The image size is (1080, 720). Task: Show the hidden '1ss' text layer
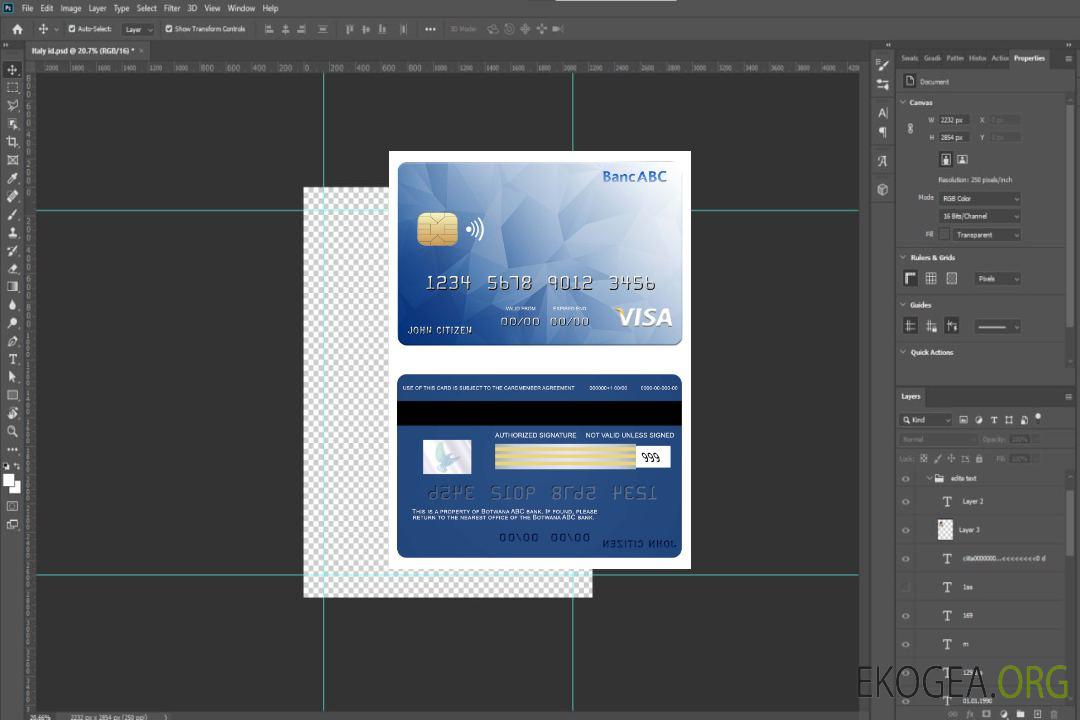coord(906,587)
